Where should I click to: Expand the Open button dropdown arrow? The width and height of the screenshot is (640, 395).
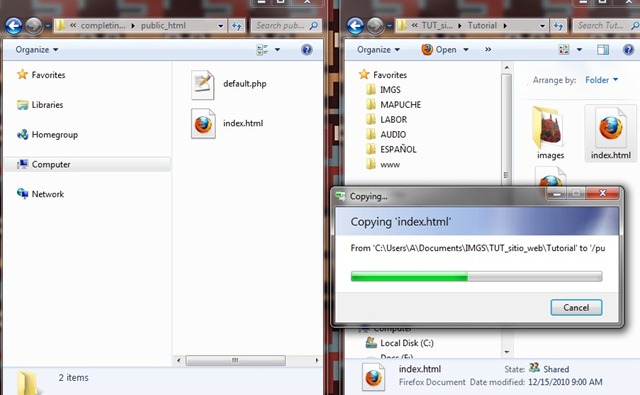tap(466, 50)
